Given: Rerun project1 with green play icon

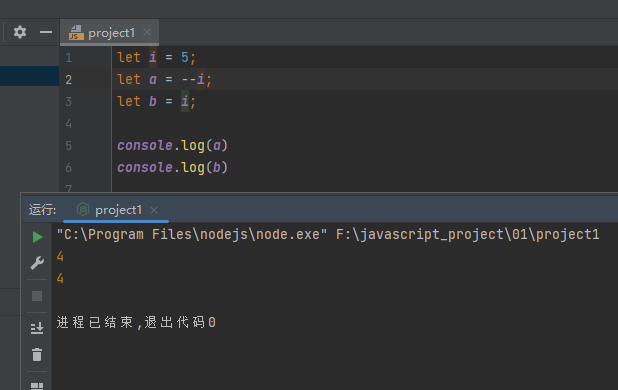Looking at the screenshot, I should [x=37, y=237].
